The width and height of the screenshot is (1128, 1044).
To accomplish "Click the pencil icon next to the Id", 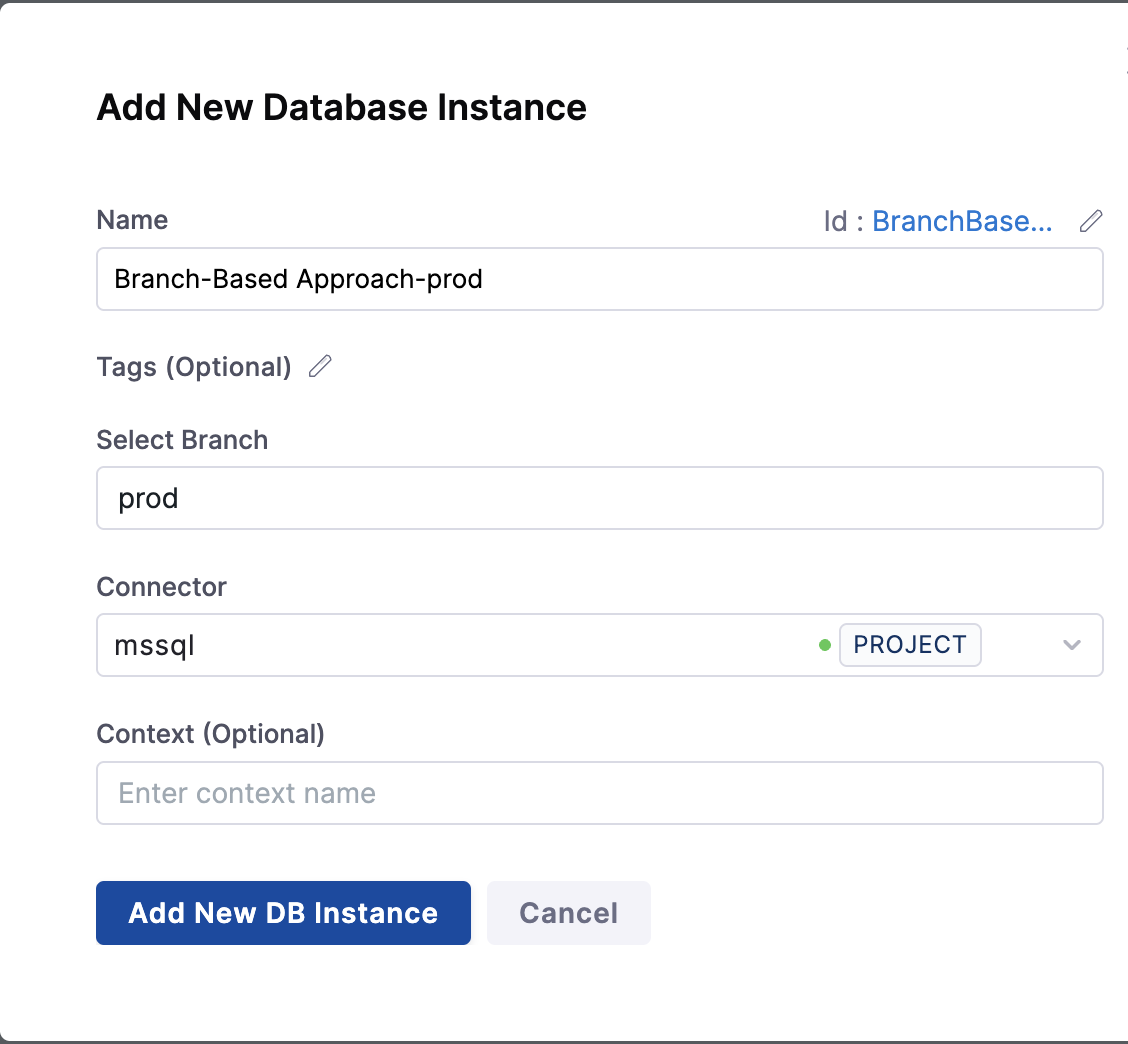I will 1091,221.
